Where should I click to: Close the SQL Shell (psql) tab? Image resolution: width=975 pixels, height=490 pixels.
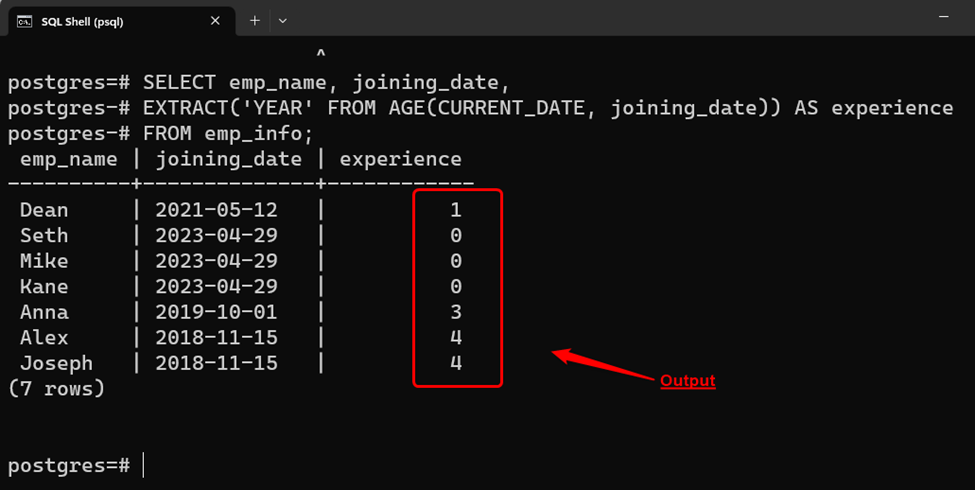tap(215, 21)
